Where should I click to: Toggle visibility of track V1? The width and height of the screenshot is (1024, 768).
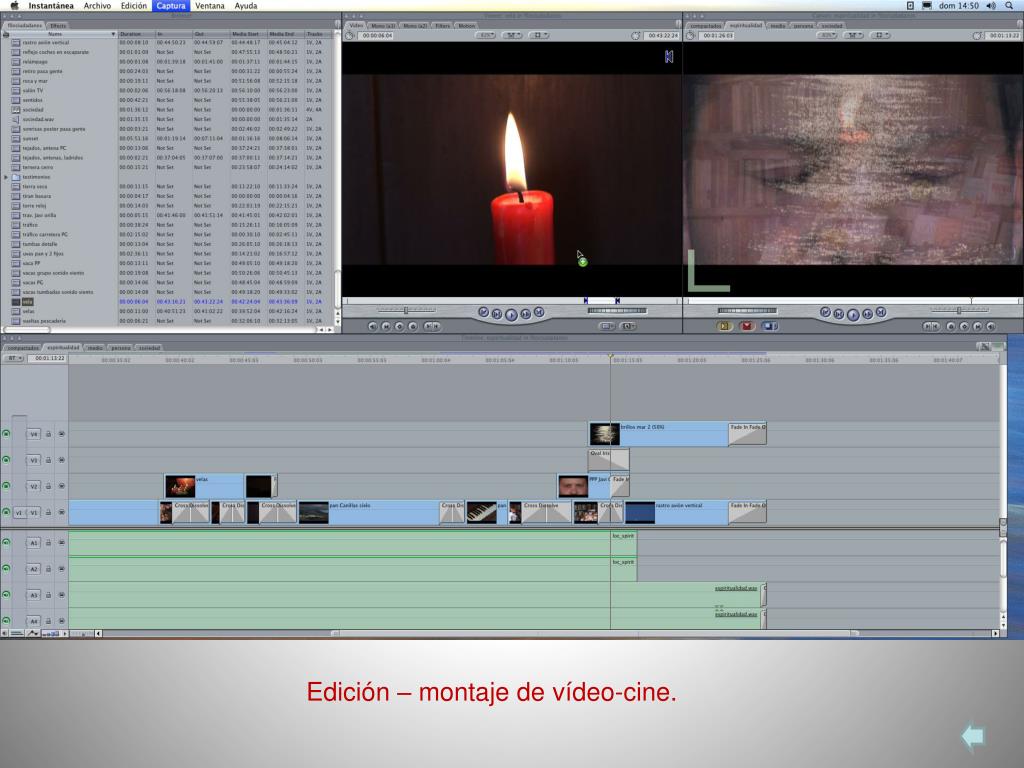point(7,512)
